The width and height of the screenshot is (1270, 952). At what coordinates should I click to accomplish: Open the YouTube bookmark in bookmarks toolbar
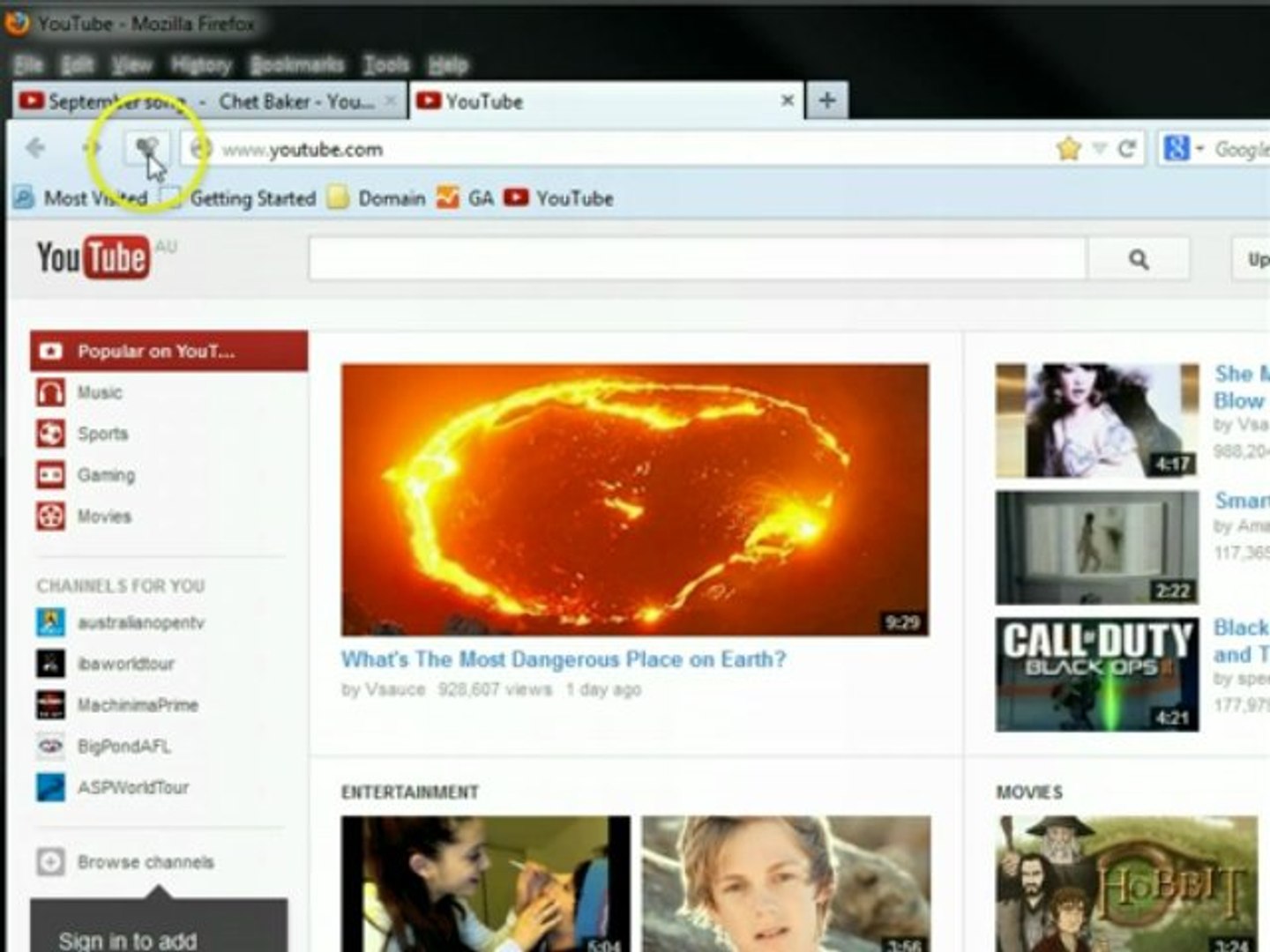coord(558,198)
